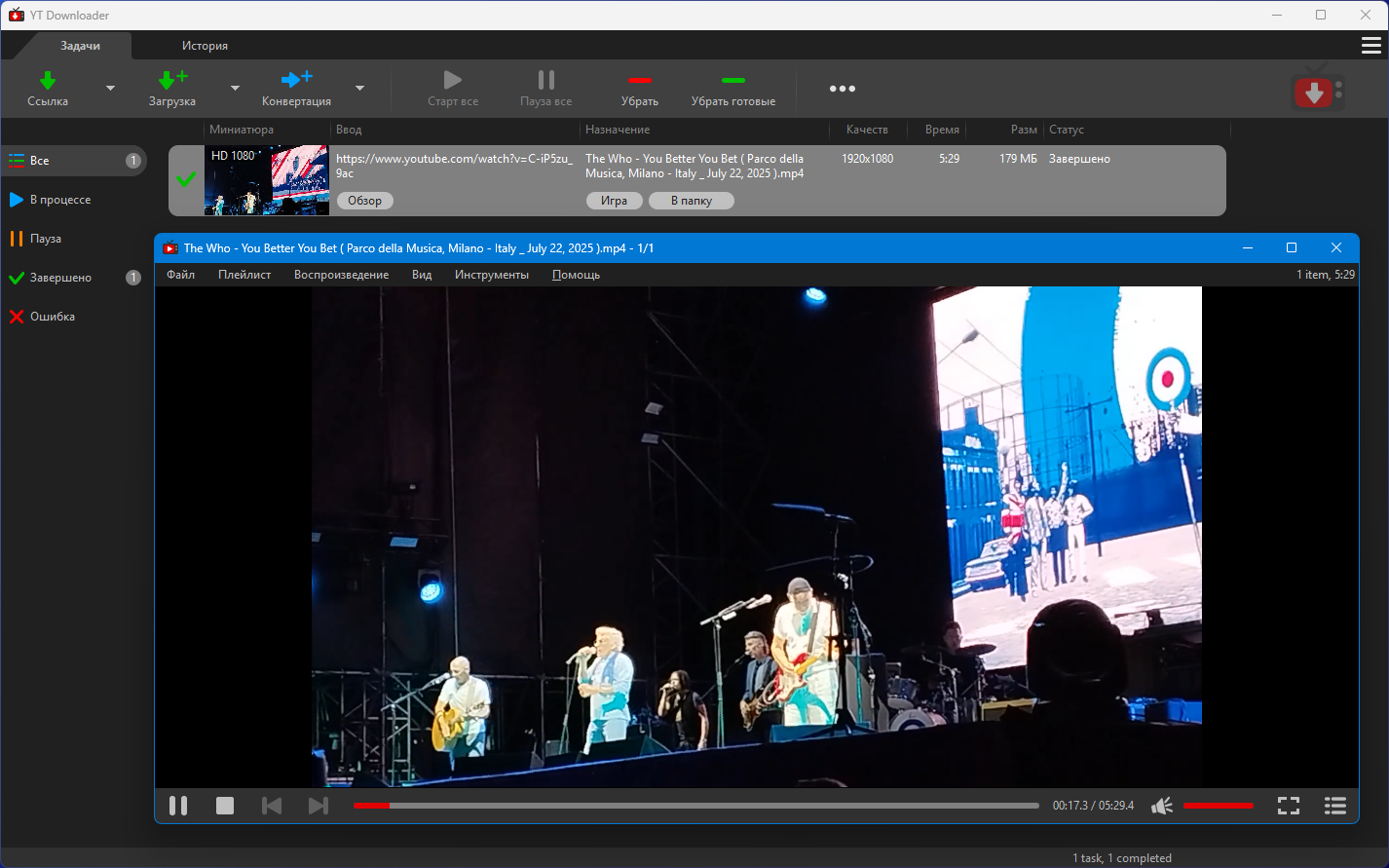
Task: Click the 1920x1080 quality value
Action: [867, 159]
